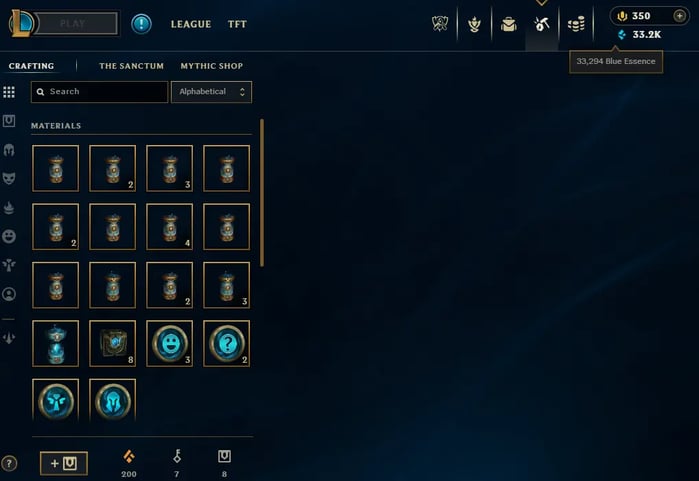
Task: Click the loot Search field
Action: point(99,92)
